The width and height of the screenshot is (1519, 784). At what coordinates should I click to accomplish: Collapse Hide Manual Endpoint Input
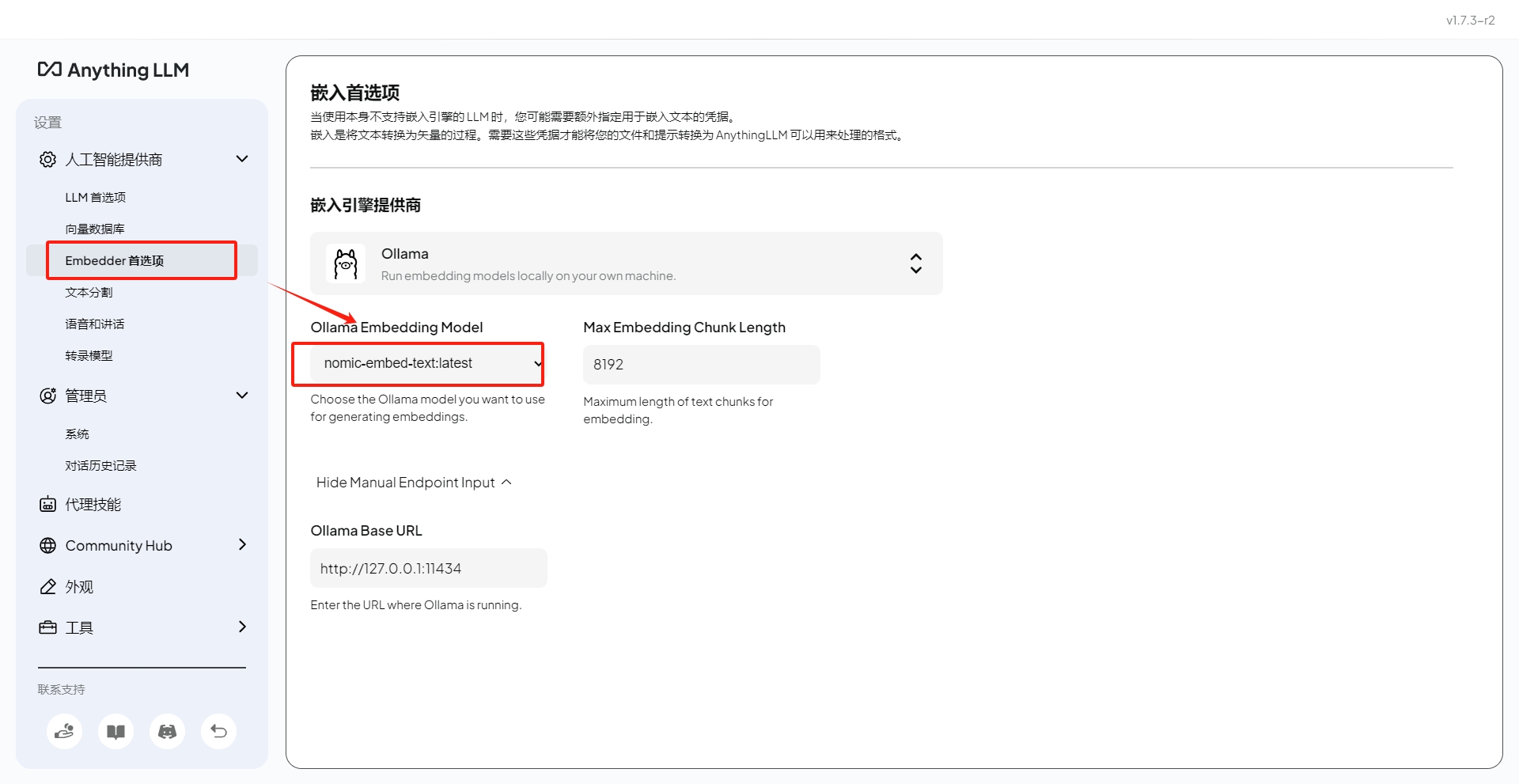414,483
